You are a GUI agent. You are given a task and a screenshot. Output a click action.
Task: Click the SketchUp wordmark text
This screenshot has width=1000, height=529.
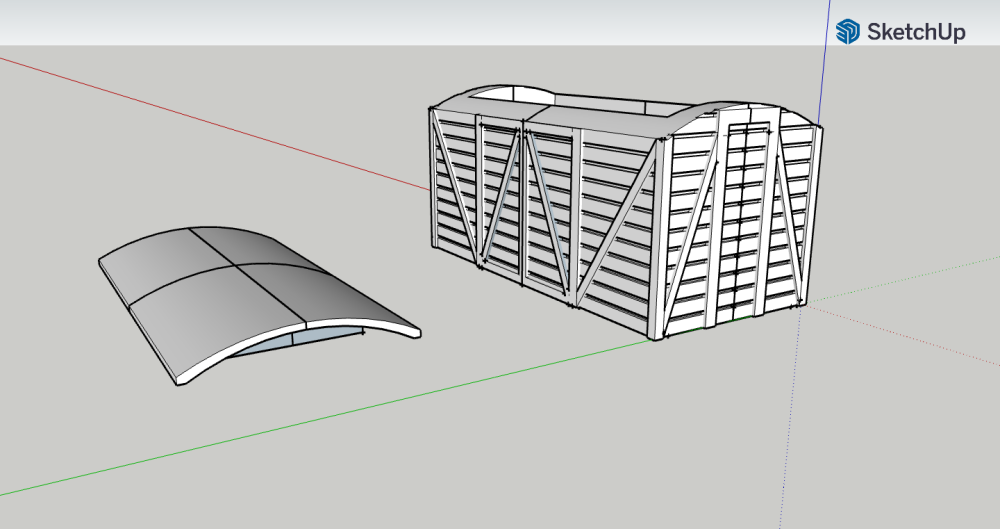(915, 32)
